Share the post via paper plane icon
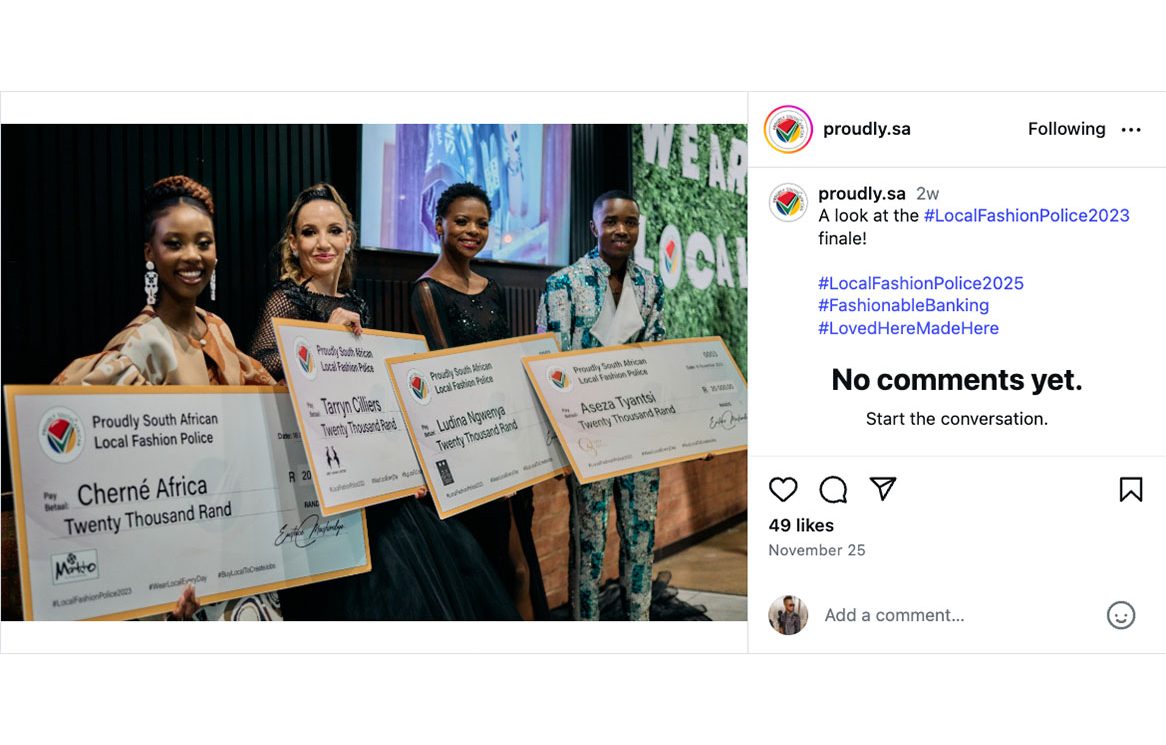 pos(882,488)
